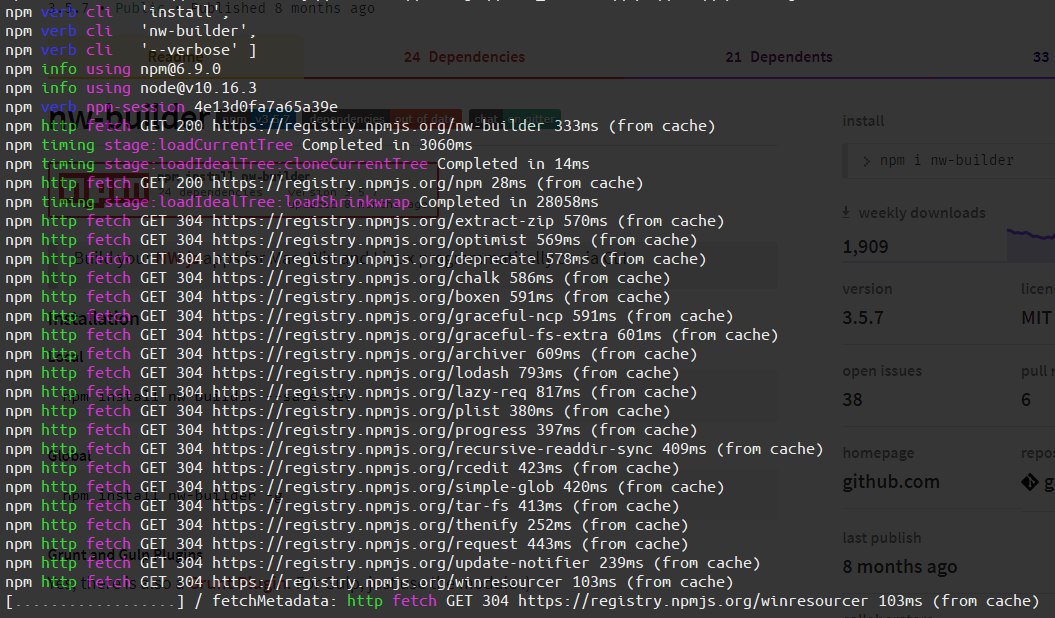Click the thenify registry fetch line
Screen dimensions: 1055x618
[x=347, y=525]
